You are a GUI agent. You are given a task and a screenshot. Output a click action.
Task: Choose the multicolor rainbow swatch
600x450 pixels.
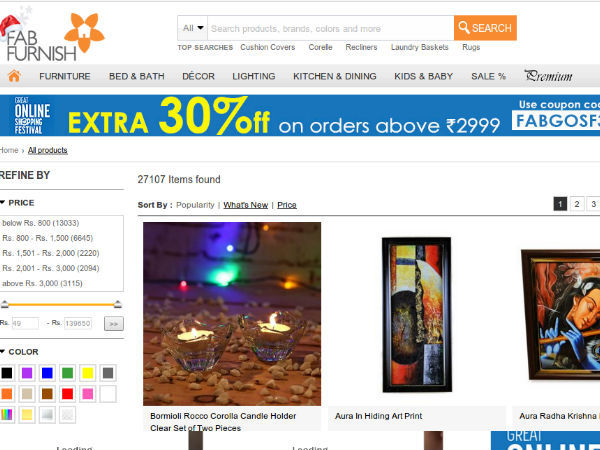7,414
